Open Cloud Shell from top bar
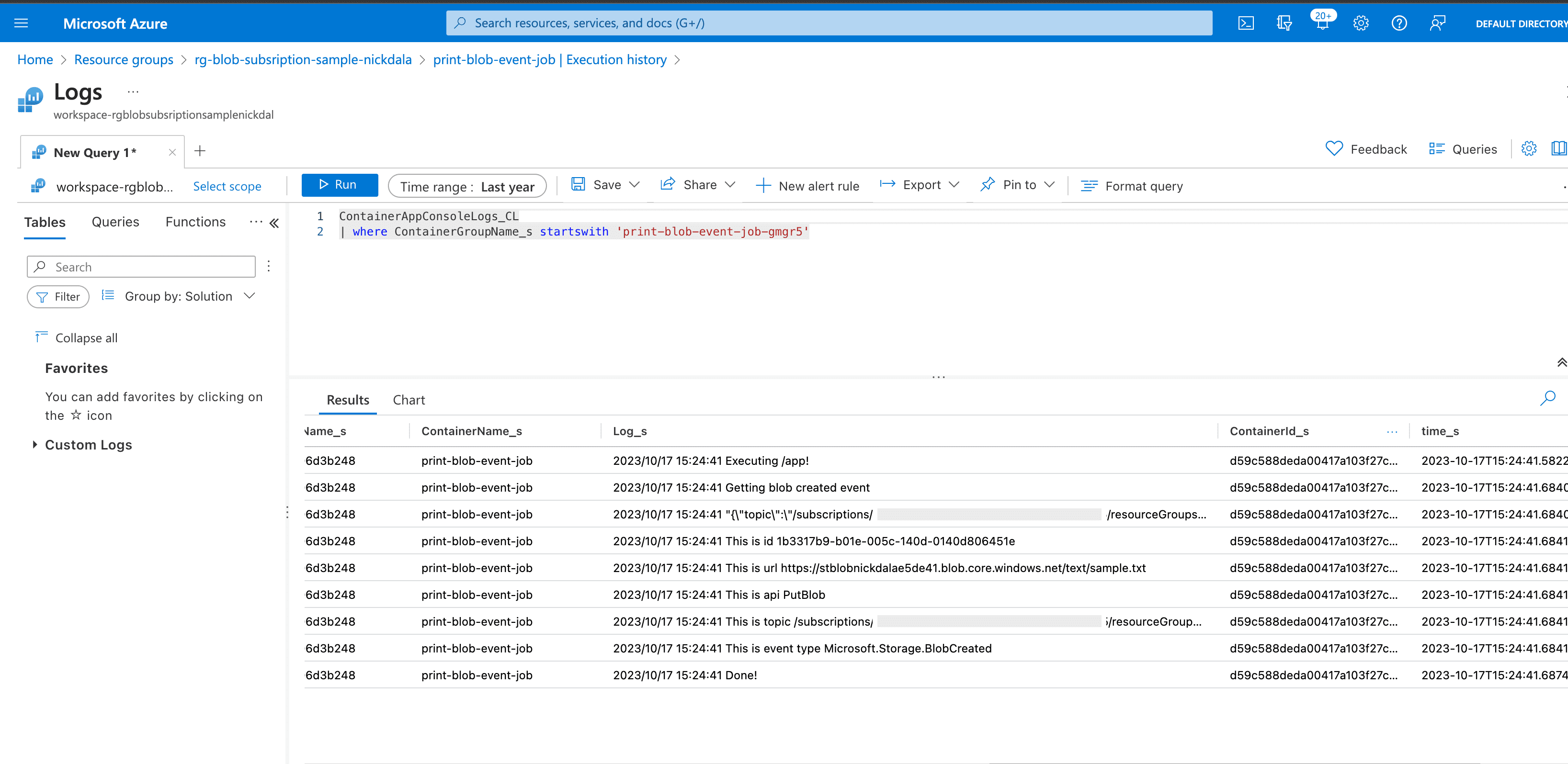 click(x=1245, y=23)
